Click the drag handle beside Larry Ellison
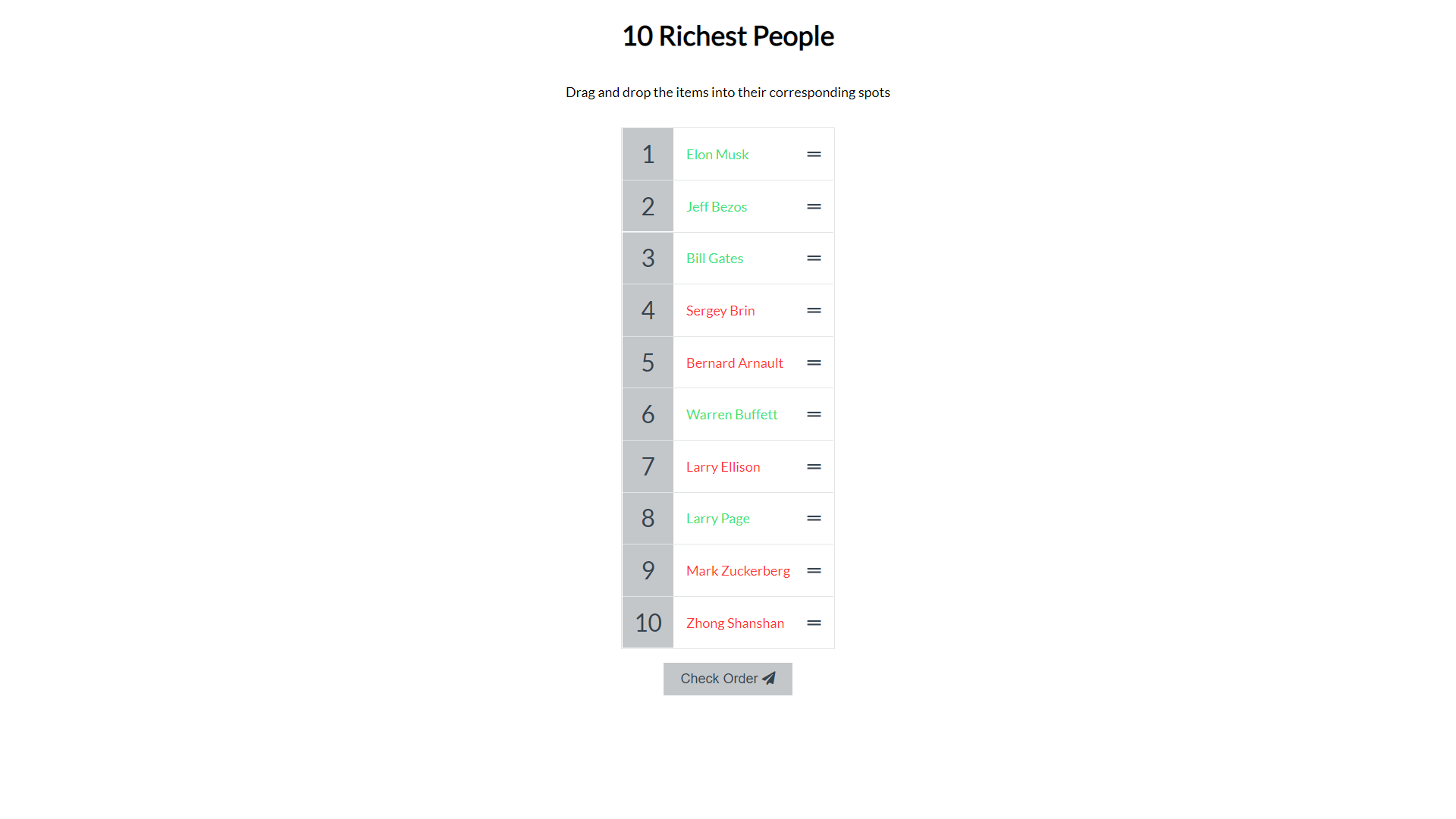This screenshot has height=819, width=1456. (x=814, y=467)
